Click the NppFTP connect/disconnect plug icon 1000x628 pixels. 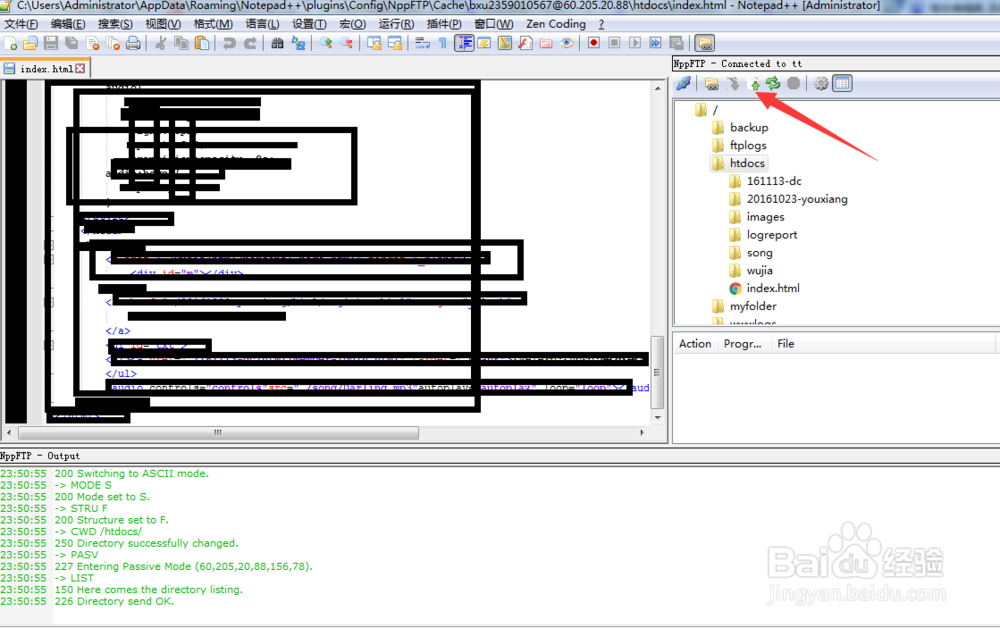pyautogui.click(x=685, y=83)
